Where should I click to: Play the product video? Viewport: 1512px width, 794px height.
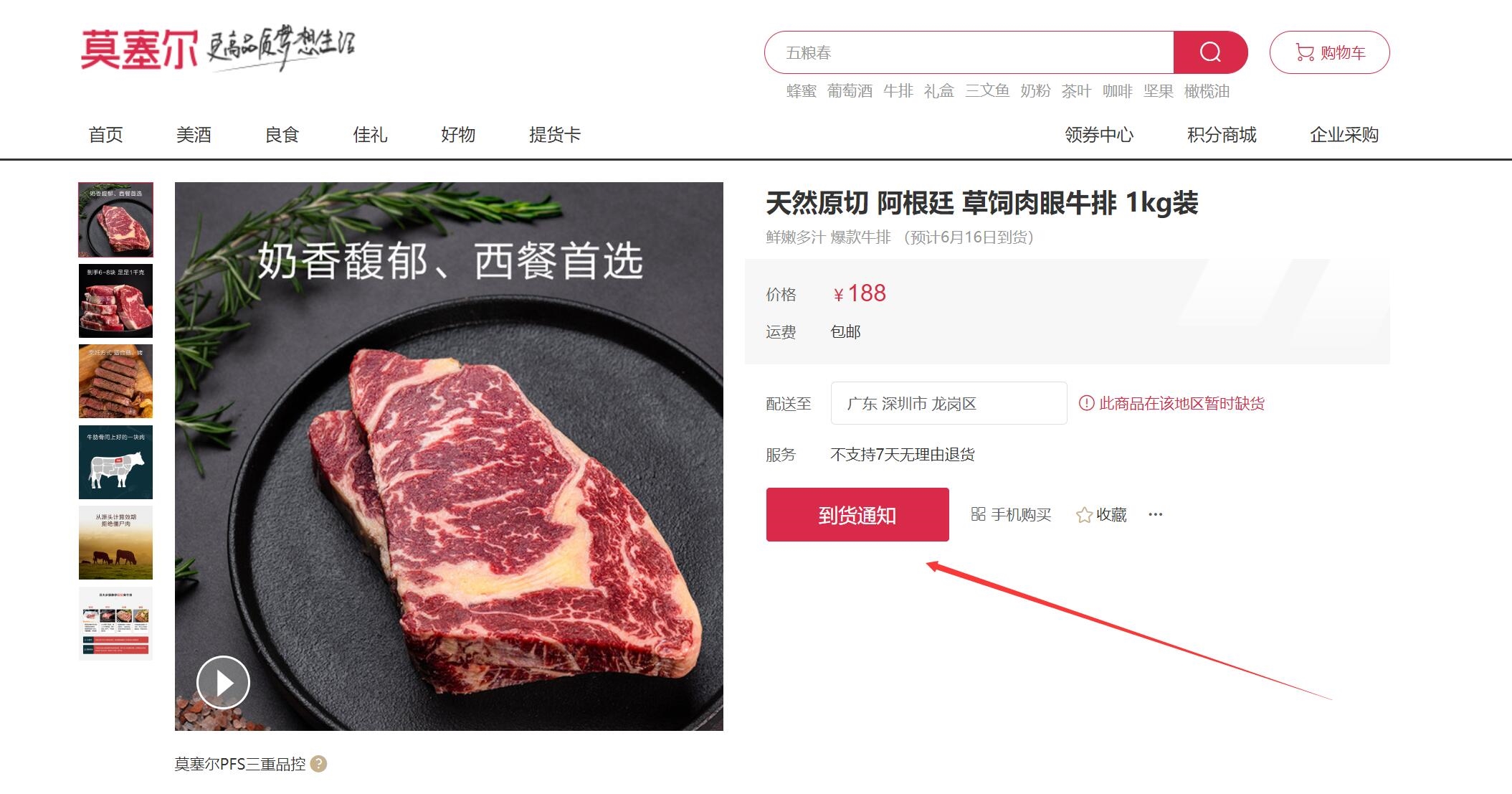[223, 682]
